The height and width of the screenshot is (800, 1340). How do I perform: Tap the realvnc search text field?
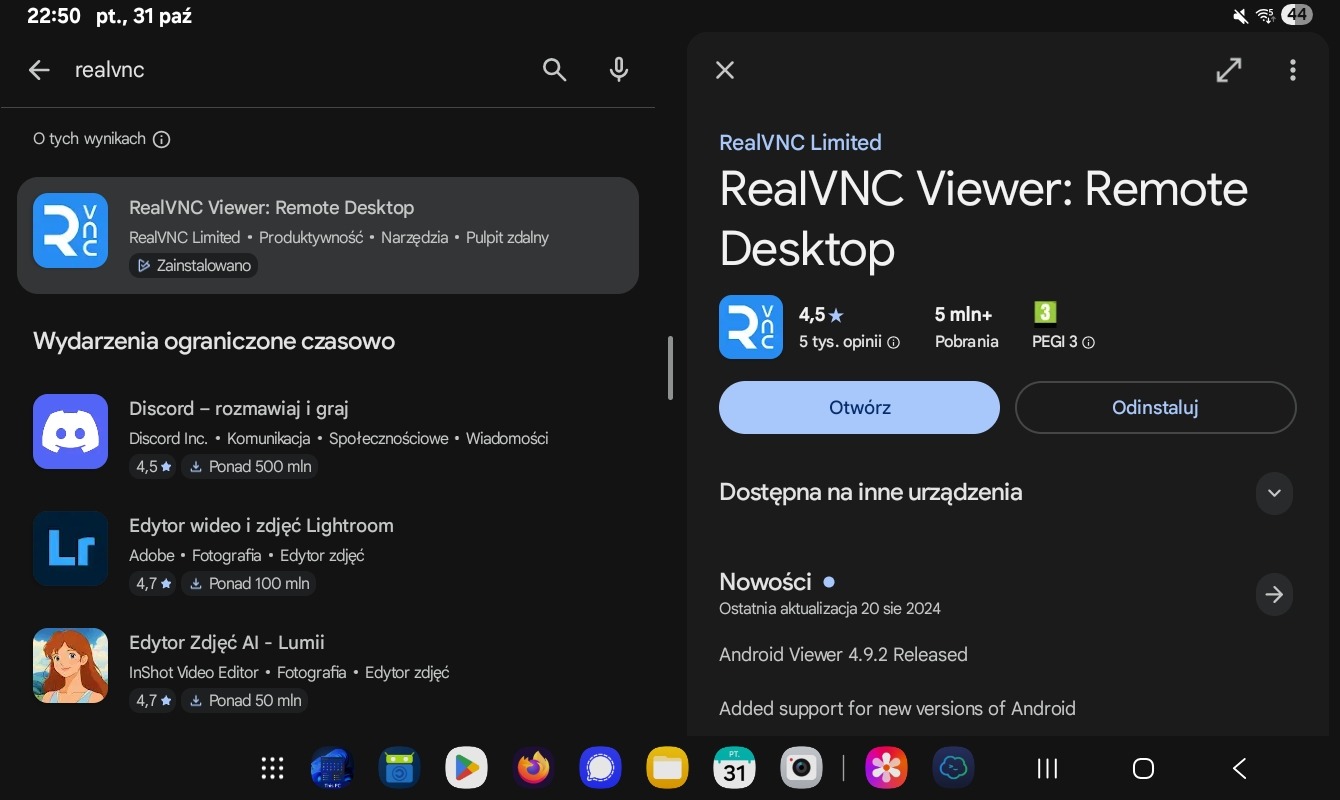point(300,70)
